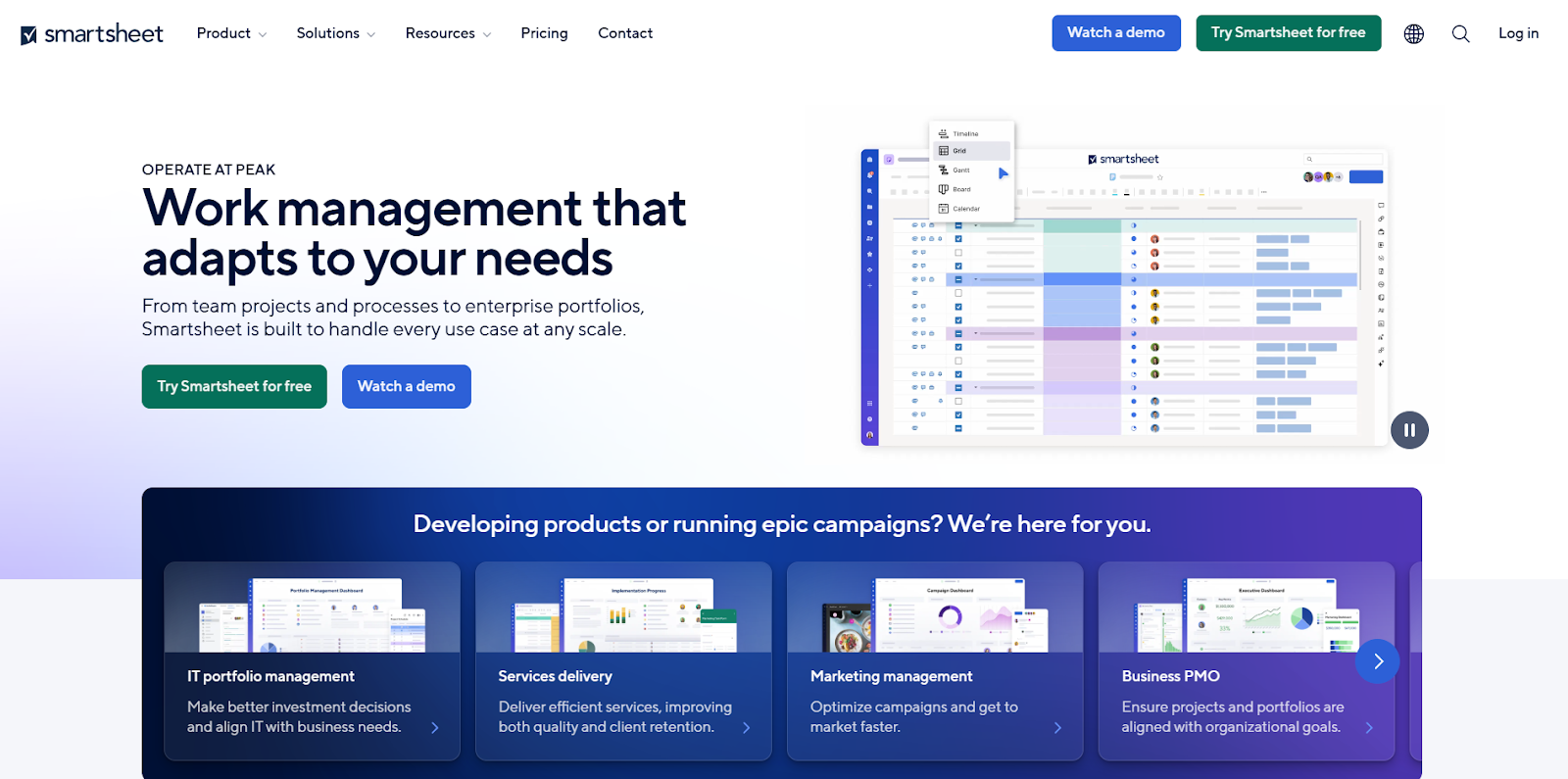This screenshot has height=779, width=1568.
Task: Click the arrow on Services delivery card
Action: coord(747,728)
